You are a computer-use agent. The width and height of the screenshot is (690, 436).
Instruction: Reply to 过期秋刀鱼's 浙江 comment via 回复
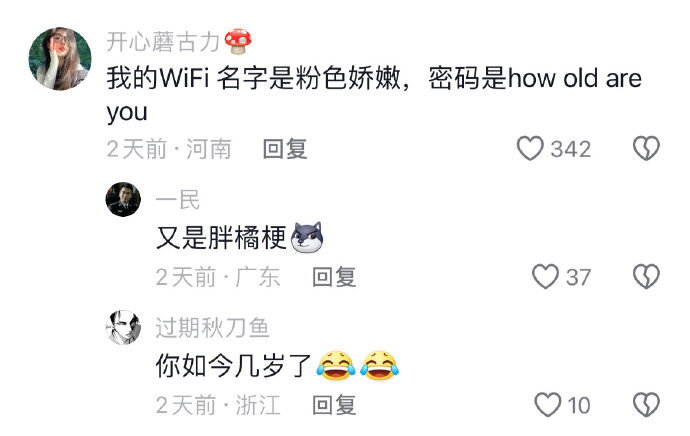point(334,405)
